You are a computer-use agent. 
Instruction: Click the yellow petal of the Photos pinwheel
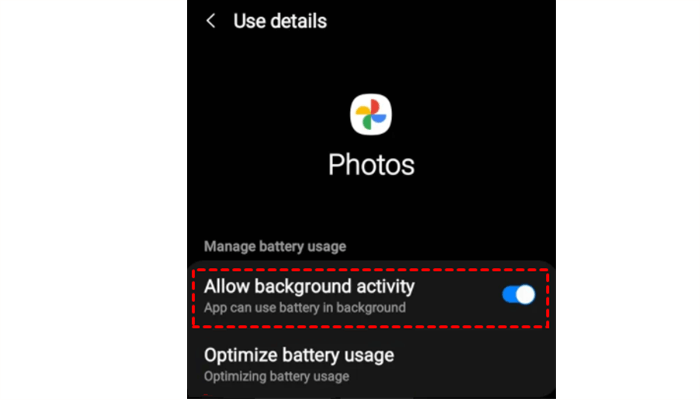click(363, 110)
